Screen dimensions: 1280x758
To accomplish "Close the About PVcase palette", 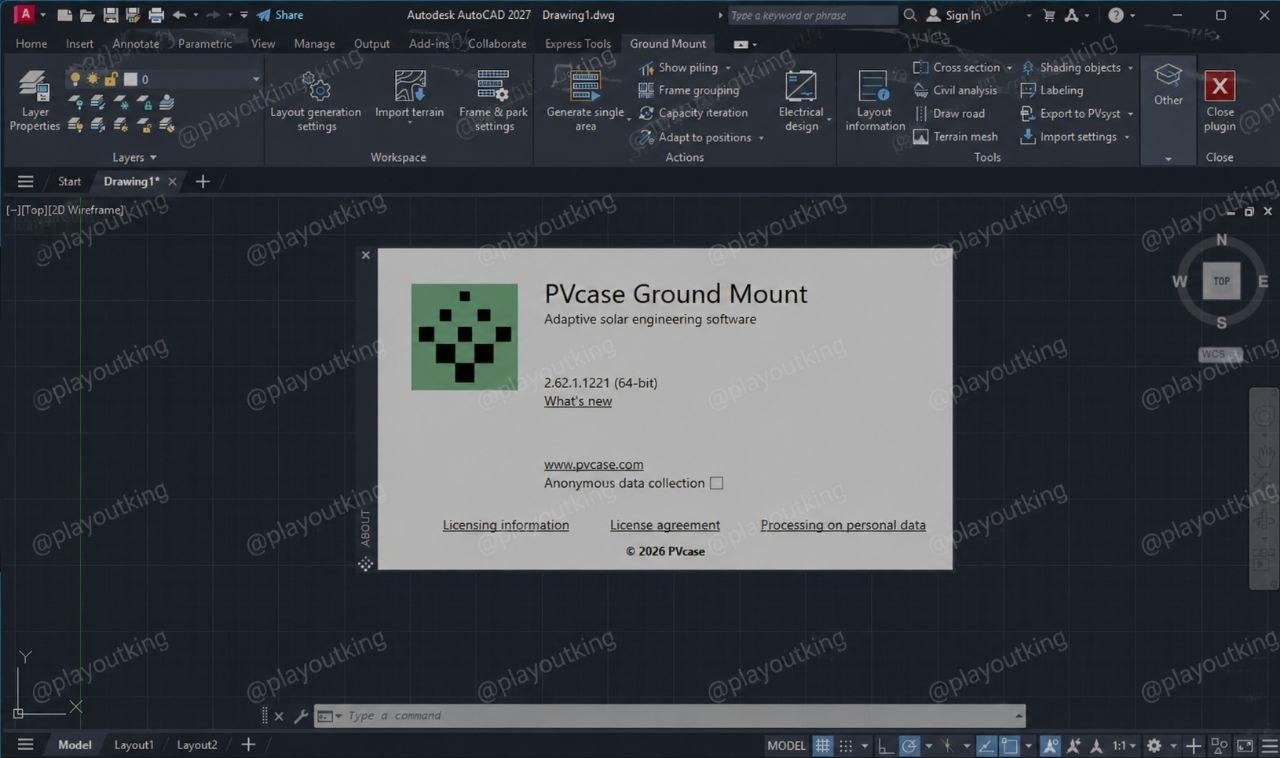I will [x=366, y=255].
